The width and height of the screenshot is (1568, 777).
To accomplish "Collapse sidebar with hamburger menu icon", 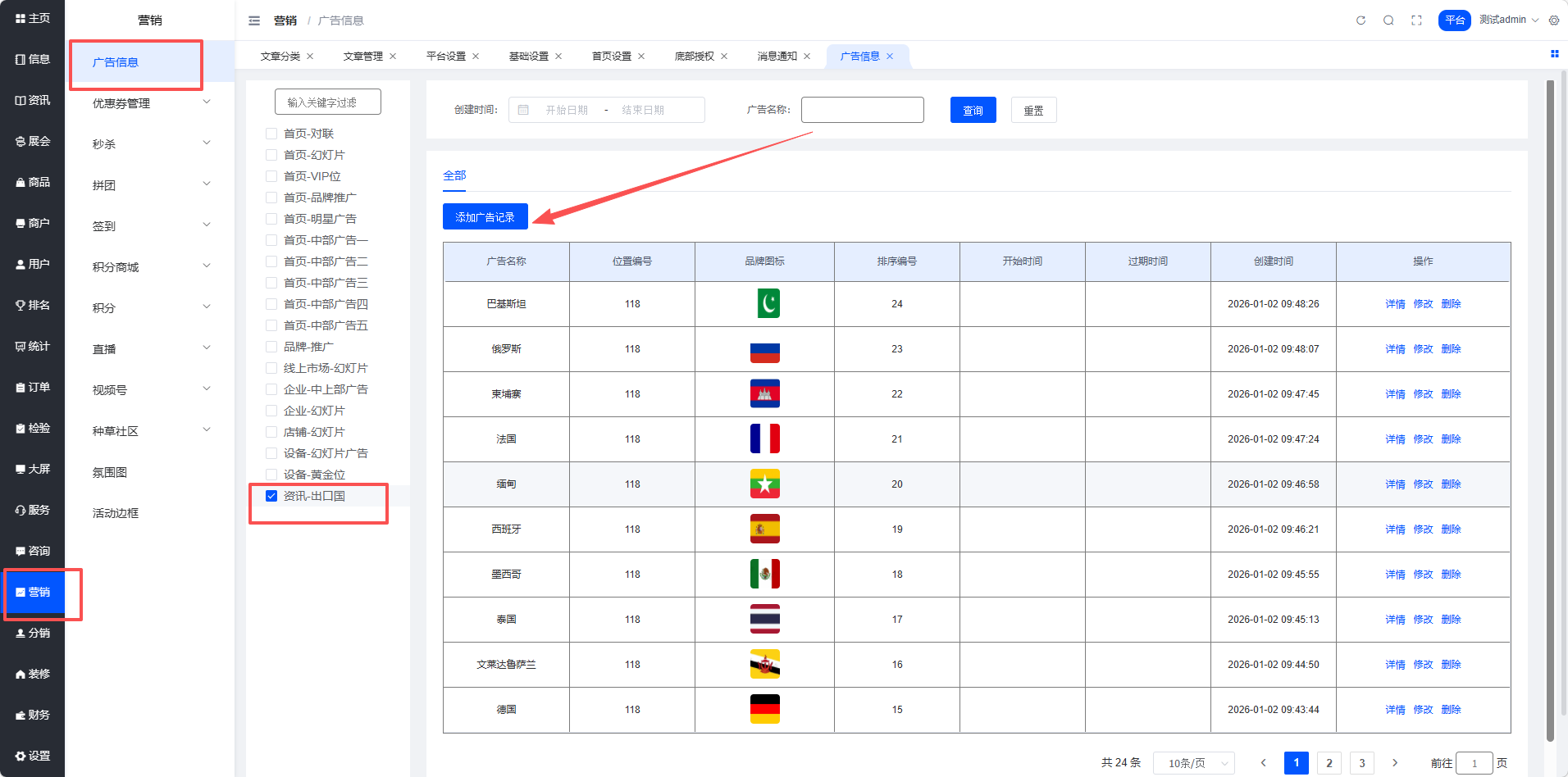I will coord(254,20).
